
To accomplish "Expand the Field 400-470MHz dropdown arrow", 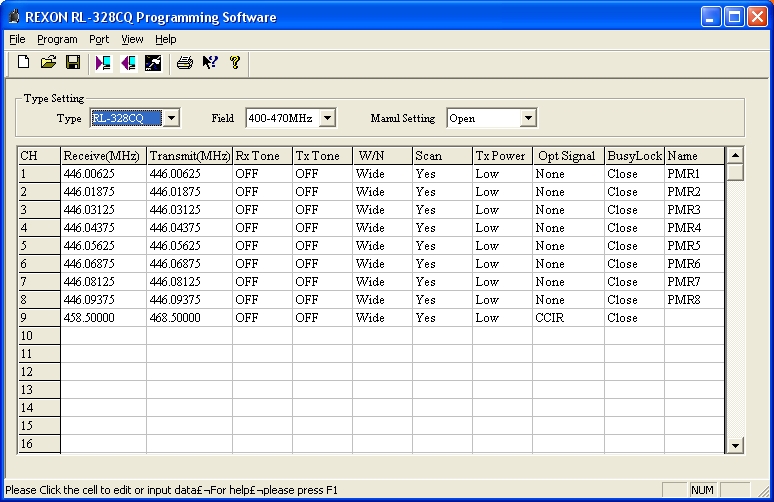I will 327,118.
